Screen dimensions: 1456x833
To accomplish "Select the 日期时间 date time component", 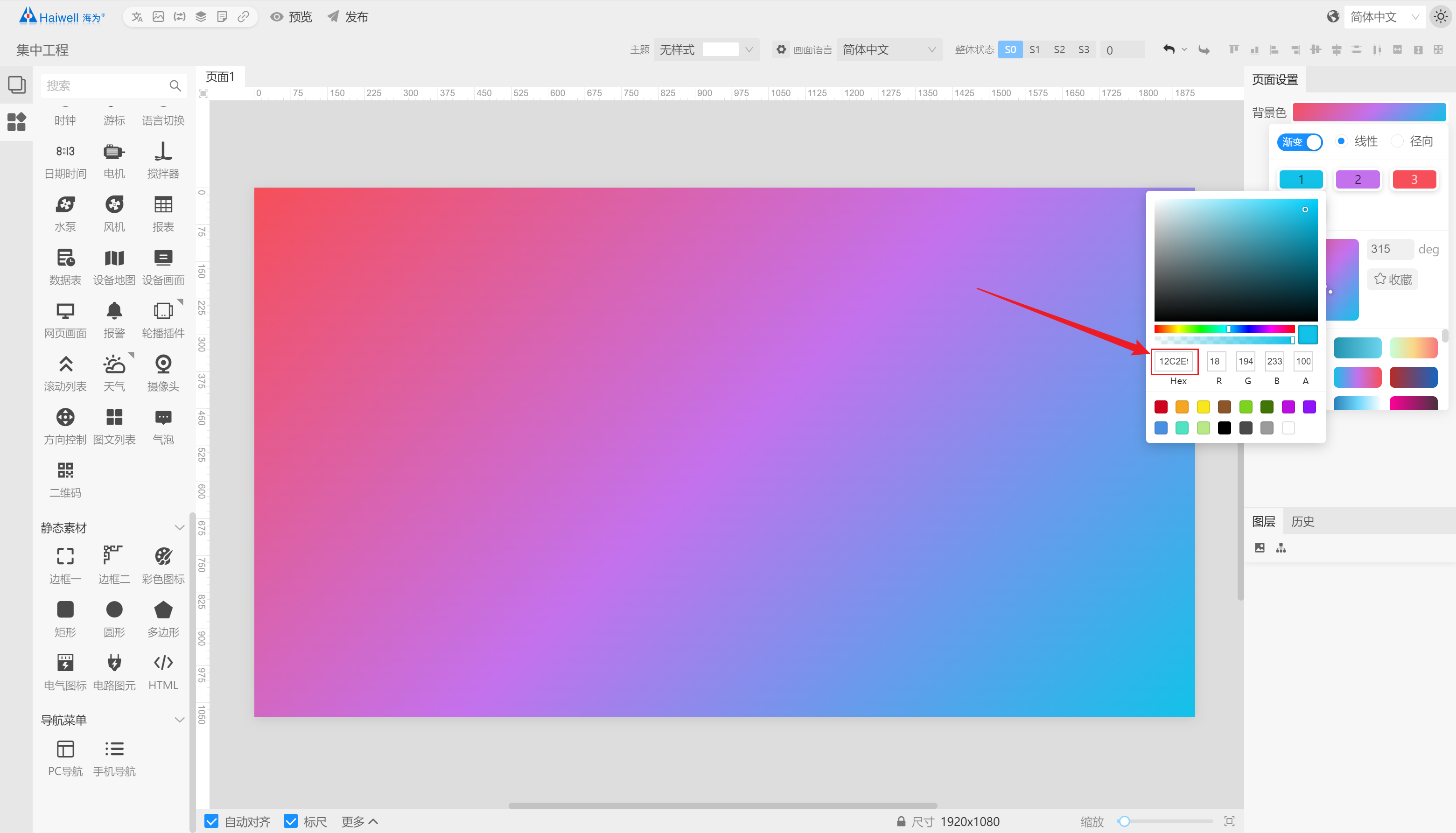I will tap(65, 161).
